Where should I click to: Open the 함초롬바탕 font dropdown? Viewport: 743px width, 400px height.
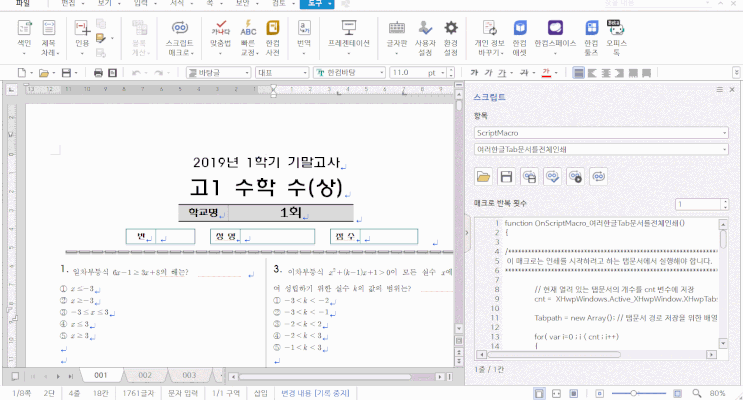click(x=349, y=73)
